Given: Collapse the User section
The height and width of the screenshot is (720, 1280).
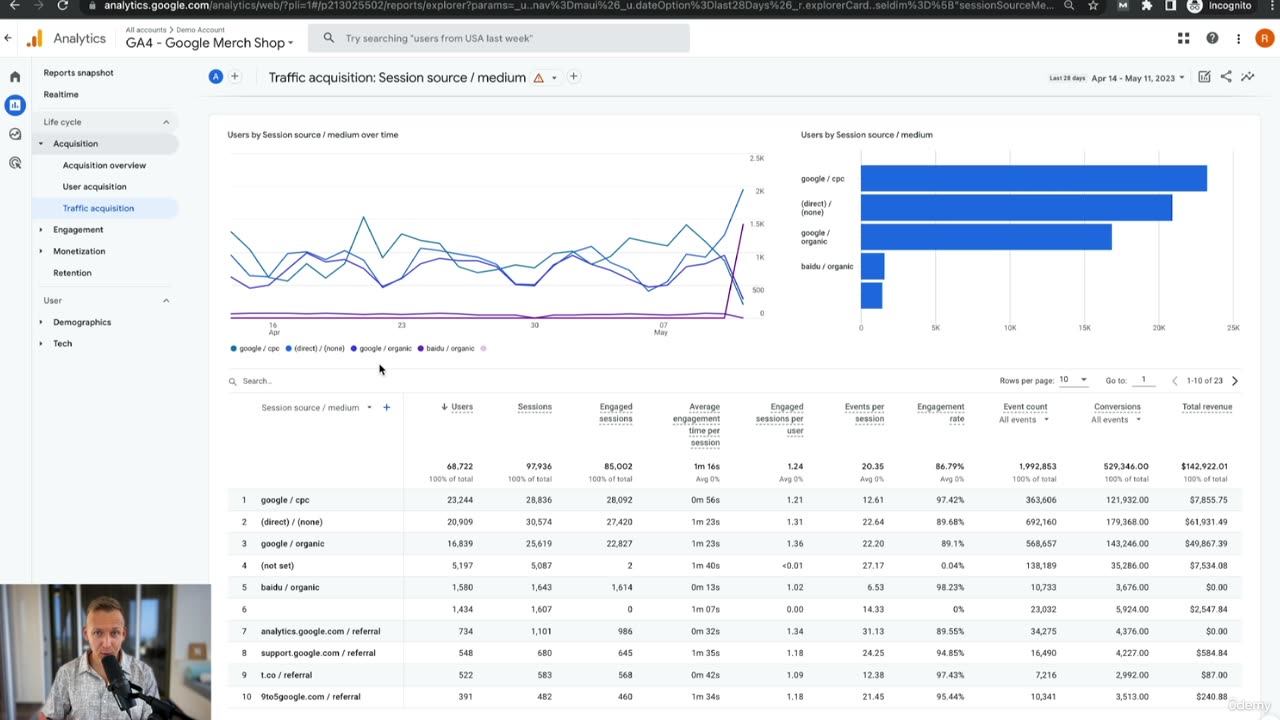Looking at the screenshot, I should point(166,300).
